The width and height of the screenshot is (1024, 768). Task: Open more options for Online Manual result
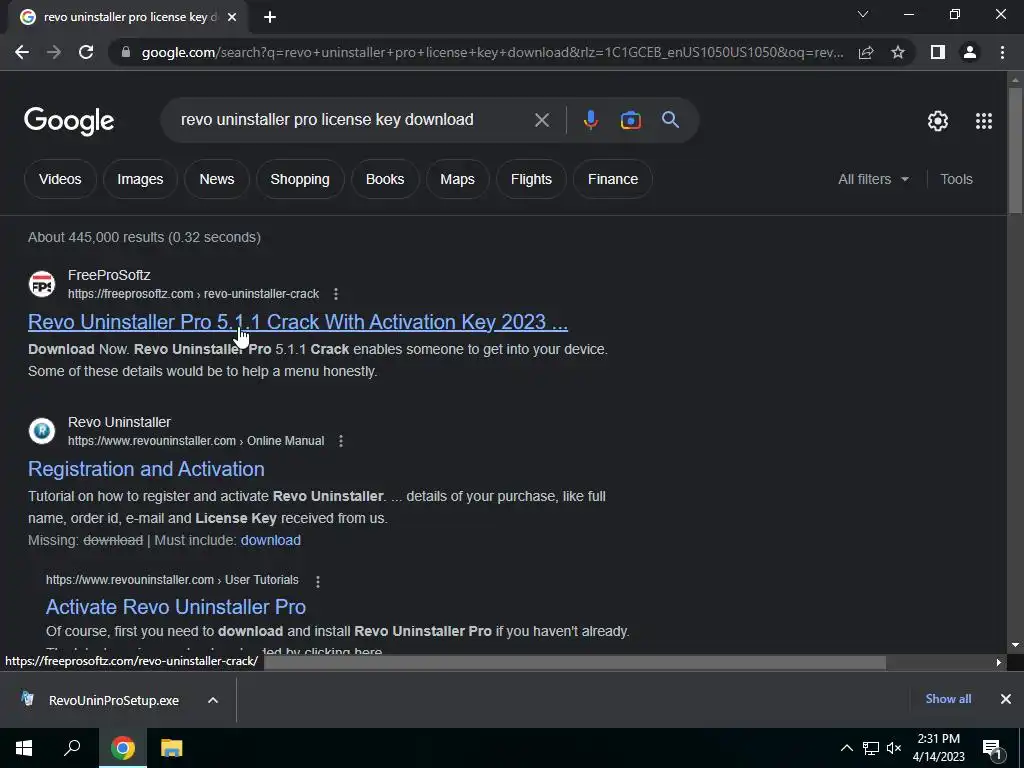[x=340, y=441]
